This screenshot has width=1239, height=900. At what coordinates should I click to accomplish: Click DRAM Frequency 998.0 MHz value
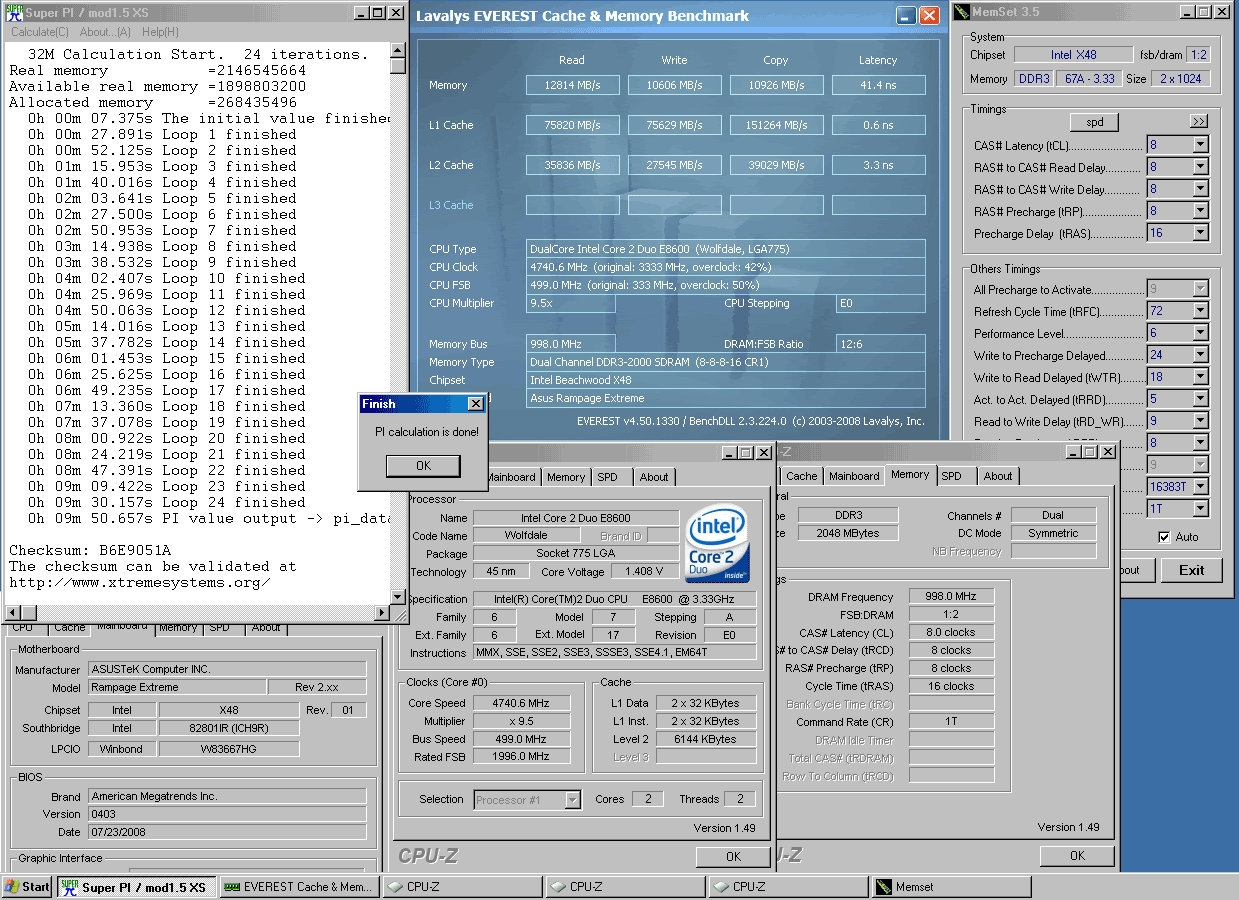coord(951,596)
